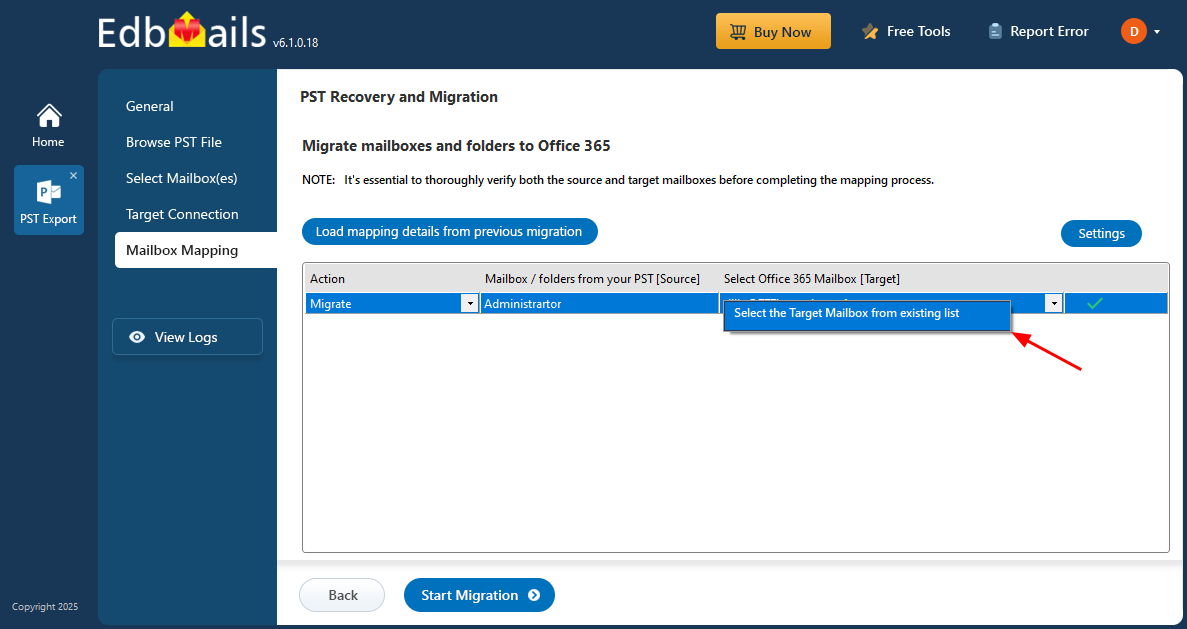
Task: Start Migration
Action: coord(479,595)
